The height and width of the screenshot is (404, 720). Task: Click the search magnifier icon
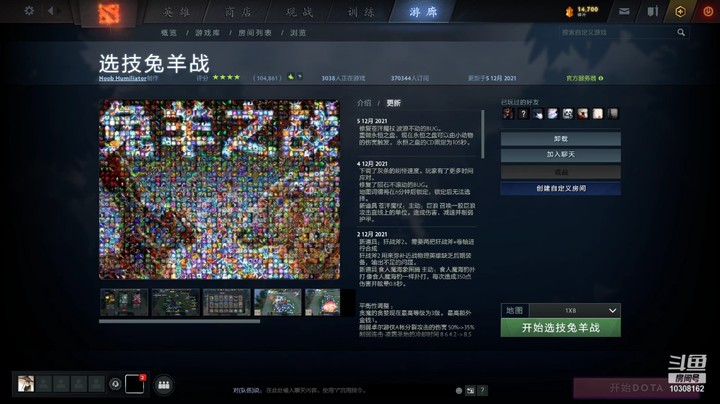[x=681, y=32]
